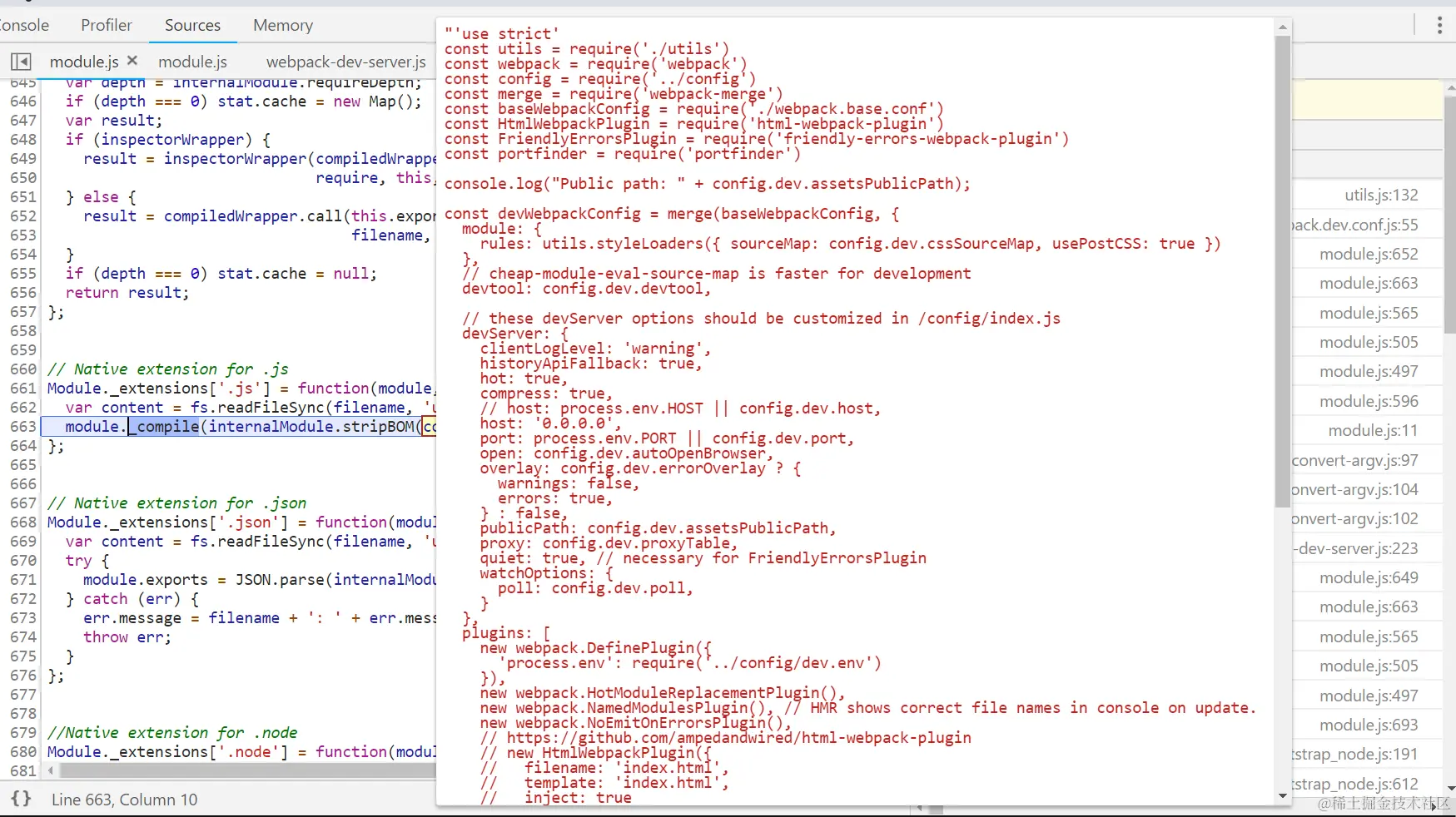
Task: Select the first module.js file tab
Action: pyautogui.click(x=84, y=62)
